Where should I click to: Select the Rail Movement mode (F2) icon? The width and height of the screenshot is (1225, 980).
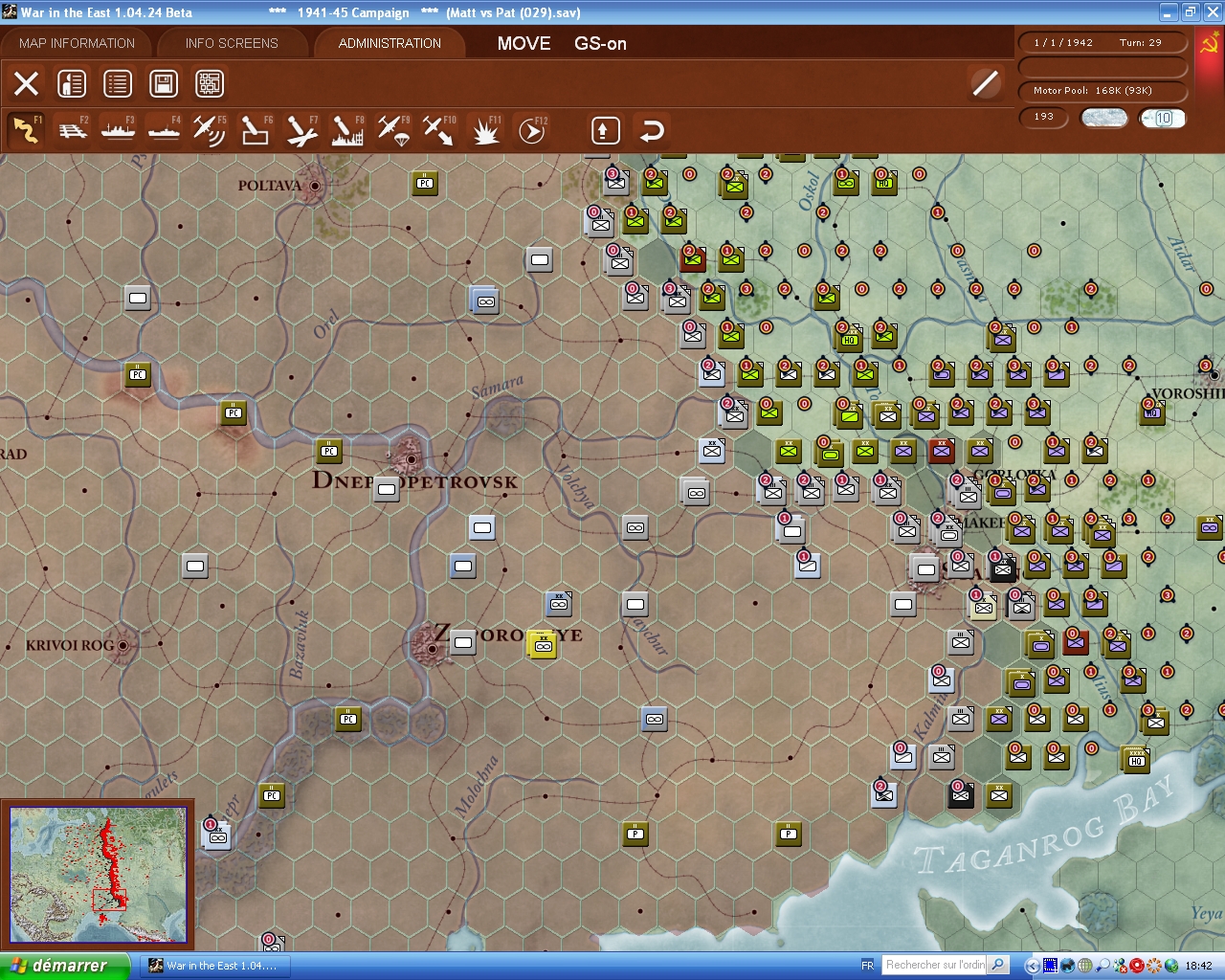pos(73,130)
